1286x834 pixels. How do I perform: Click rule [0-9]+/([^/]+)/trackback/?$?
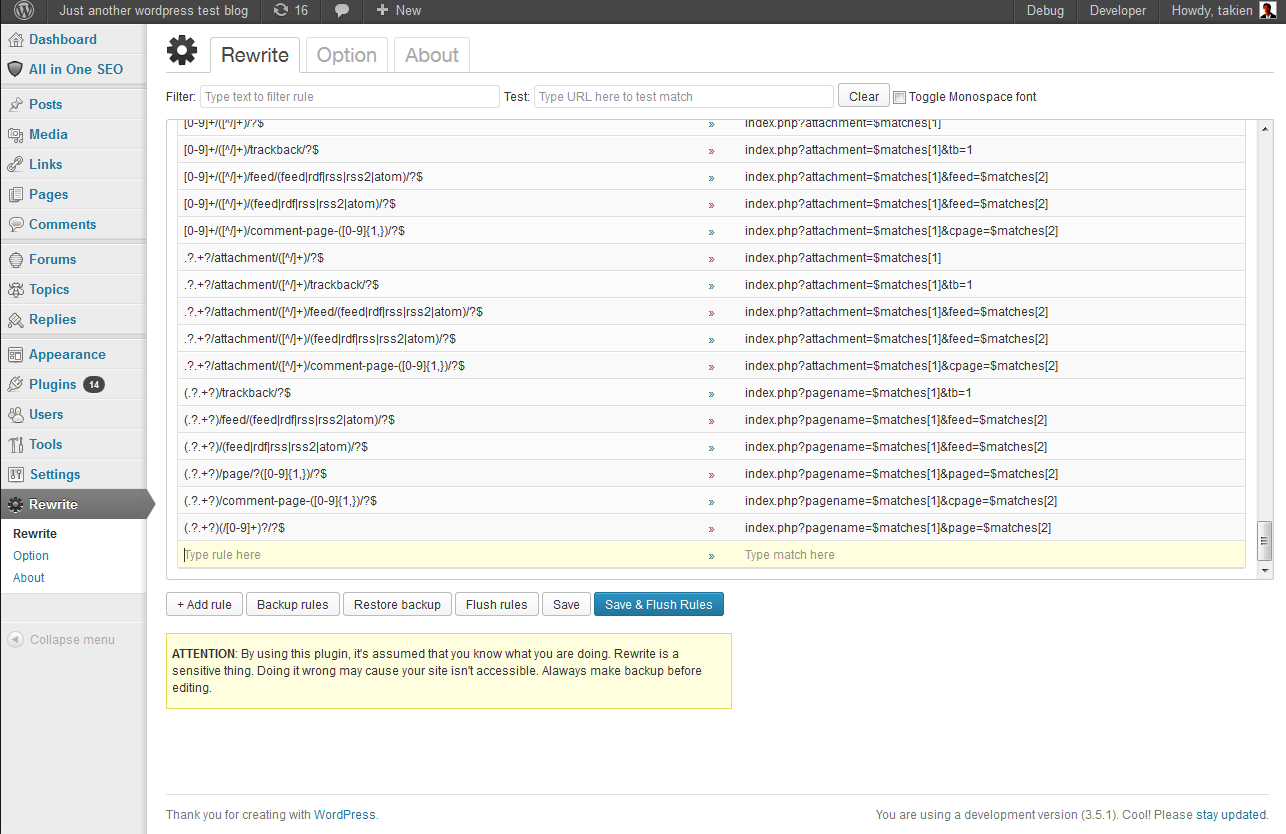[251, 150]
